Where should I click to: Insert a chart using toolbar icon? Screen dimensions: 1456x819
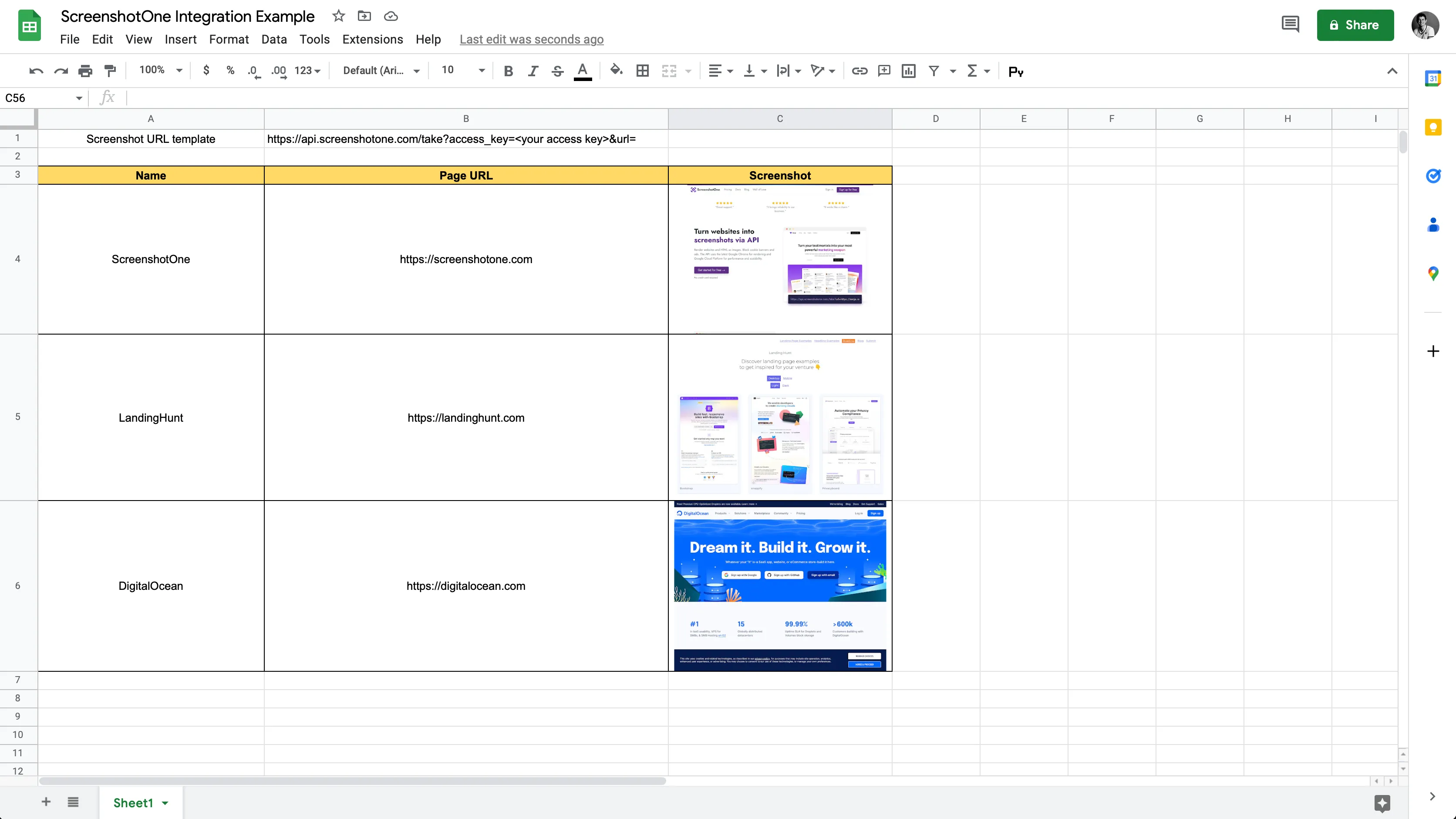tap(908, 71)
